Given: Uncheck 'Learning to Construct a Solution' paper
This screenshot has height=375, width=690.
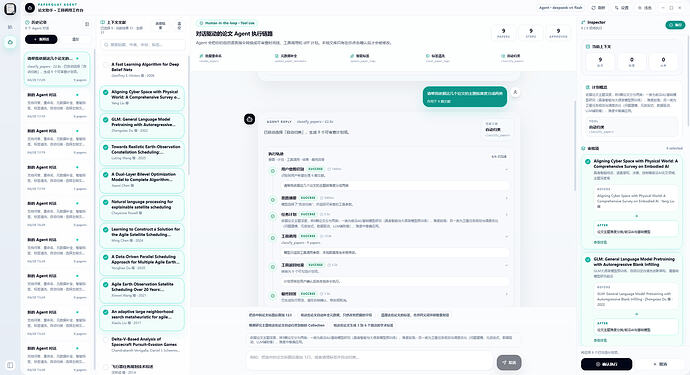Looking at the screenshot, I should pos(106,229).
